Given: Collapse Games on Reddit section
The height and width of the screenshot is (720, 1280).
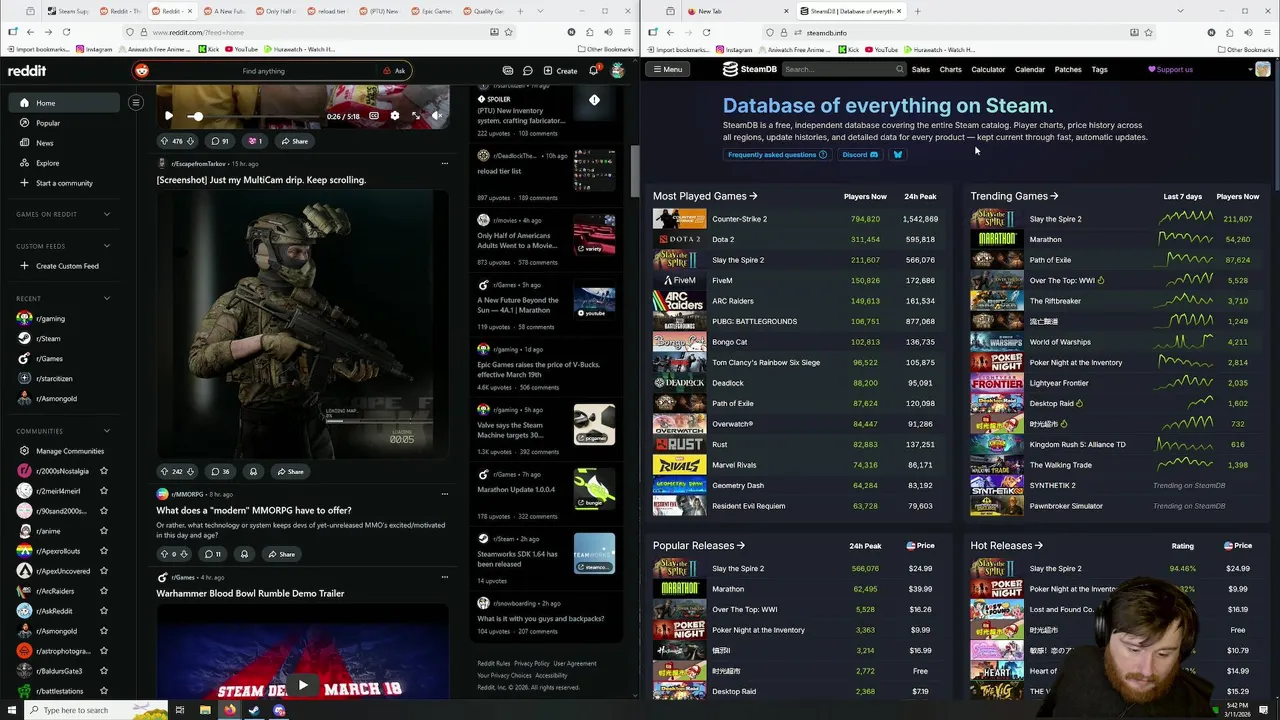Looking at the screenshot, I should tap(107, 214).
